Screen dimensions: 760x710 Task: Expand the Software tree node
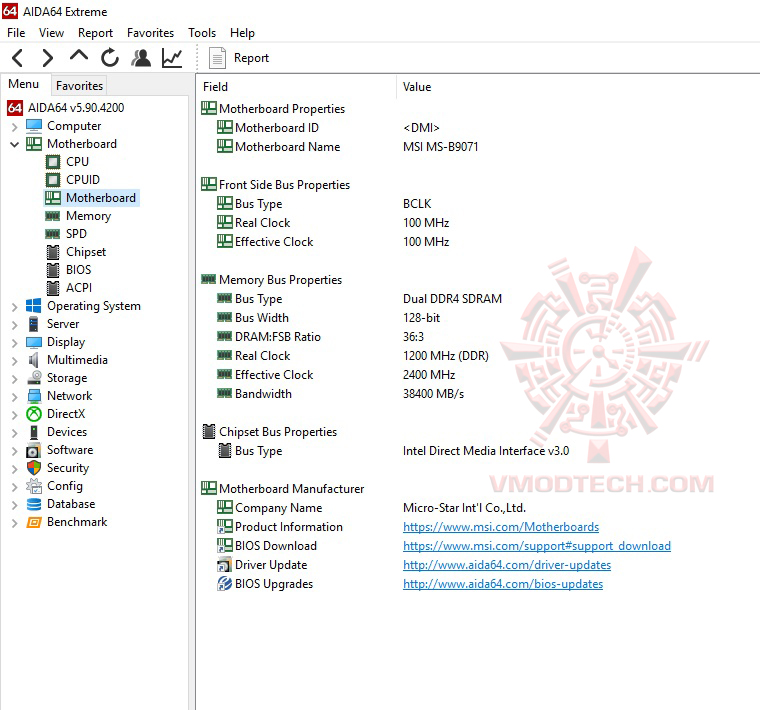click(x=14, y=451)
